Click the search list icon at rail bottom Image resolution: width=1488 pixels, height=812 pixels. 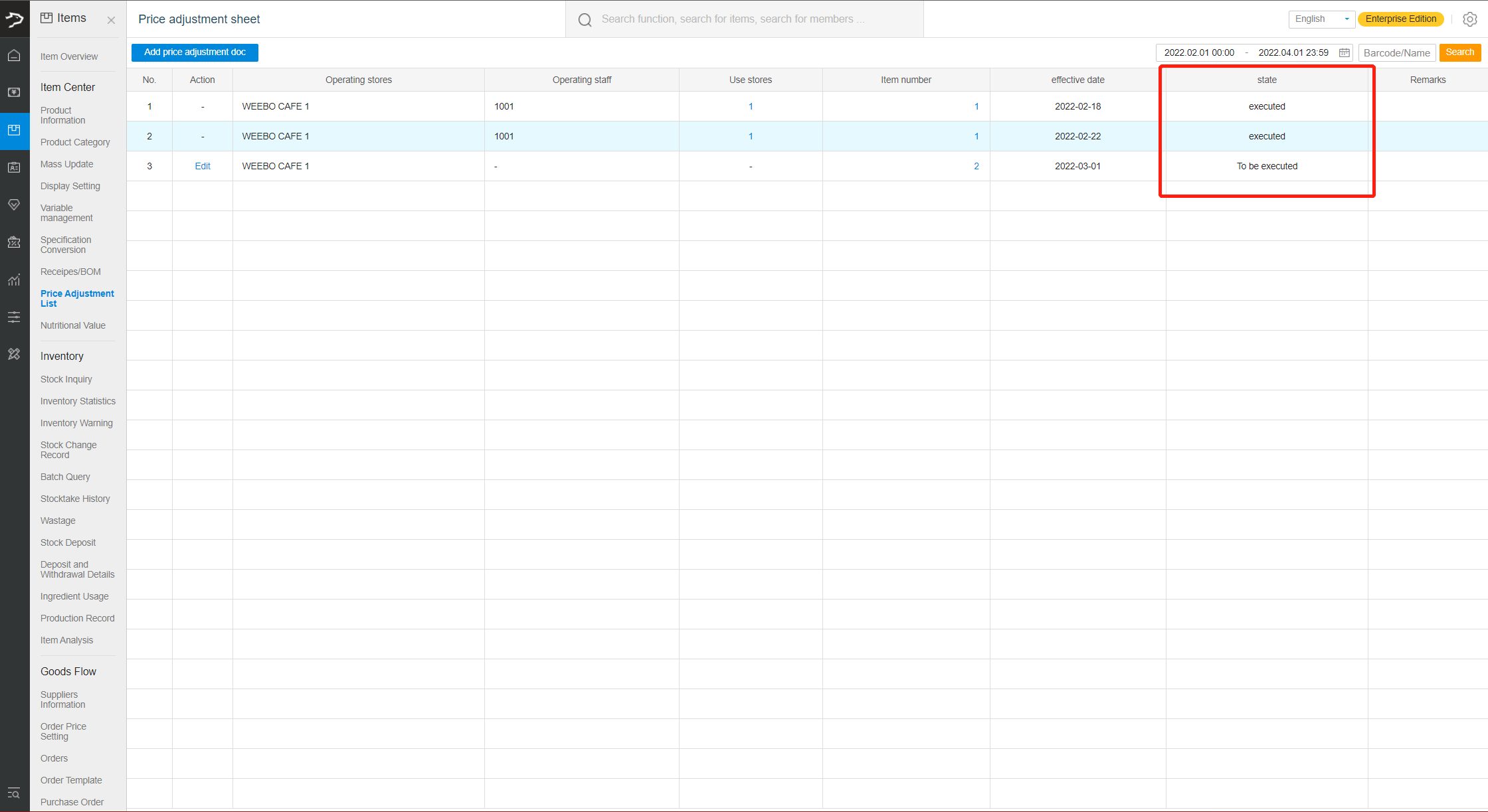pyautogui.click(x=14, y=793)
